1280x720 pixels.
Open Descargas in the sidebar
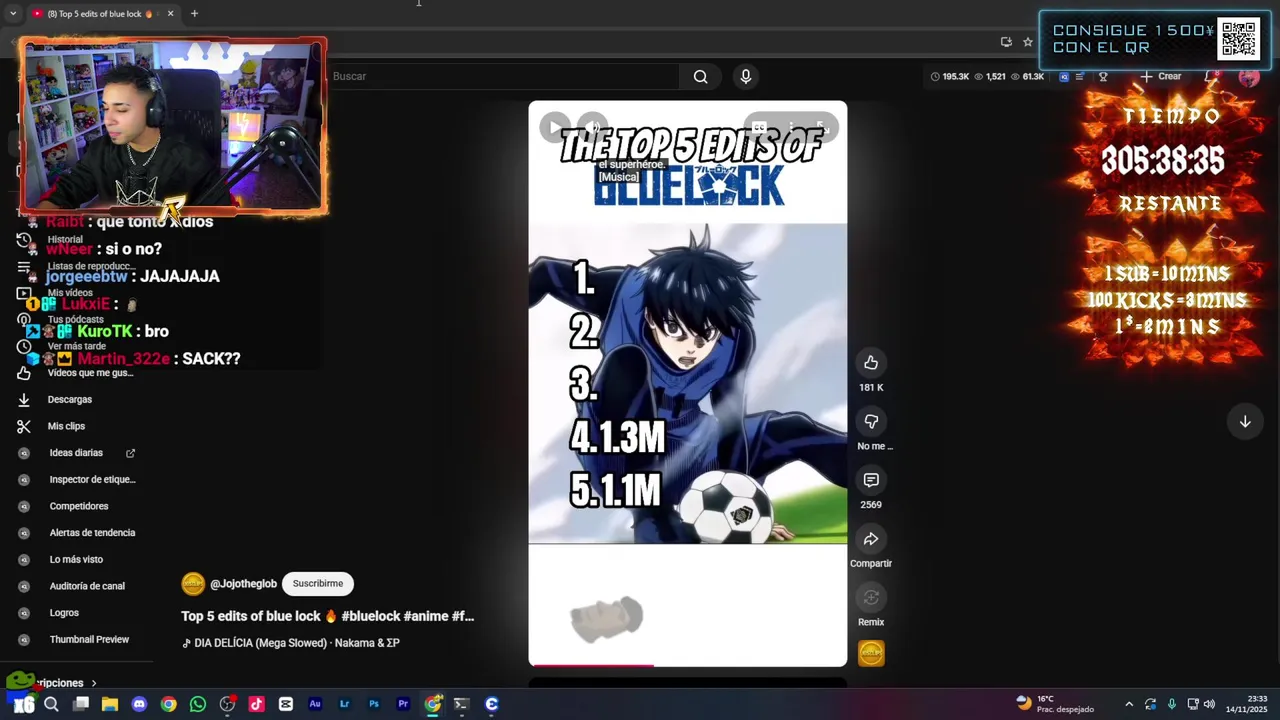tap(70, 399)
